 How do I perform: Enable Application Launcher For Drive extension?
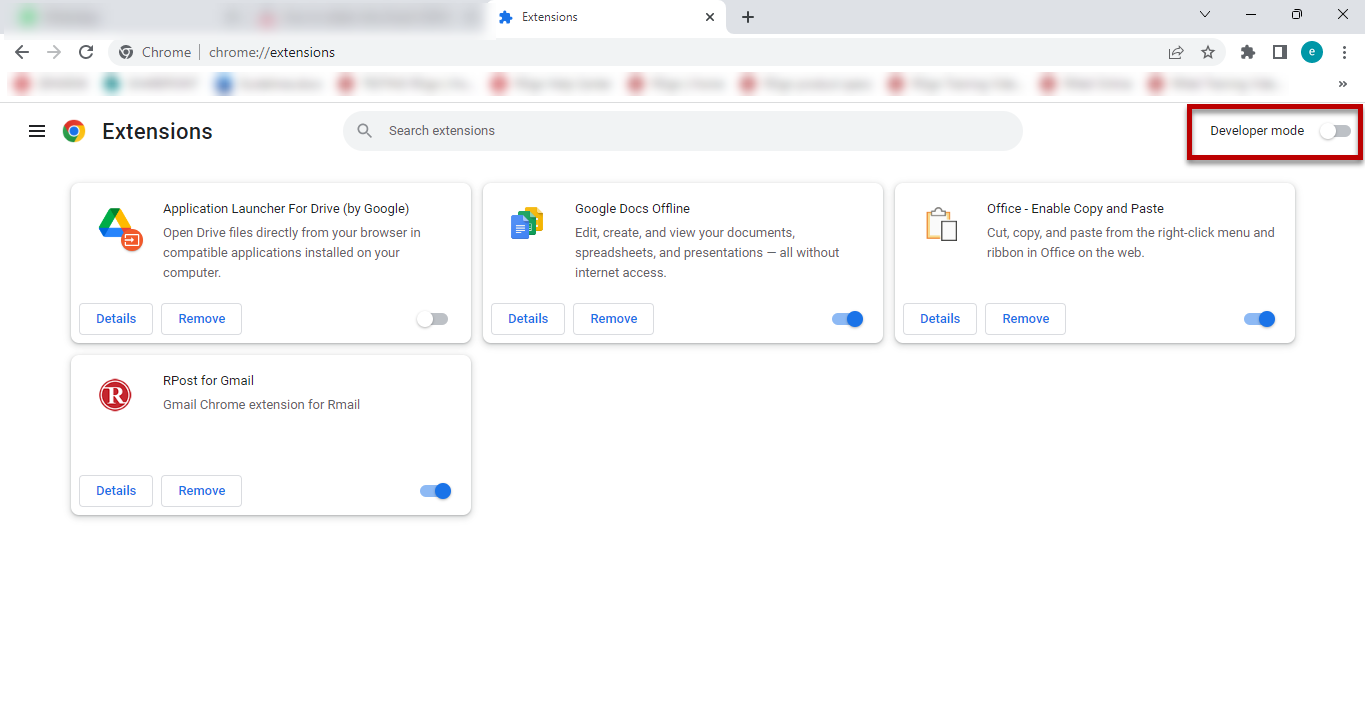point(432,319)
